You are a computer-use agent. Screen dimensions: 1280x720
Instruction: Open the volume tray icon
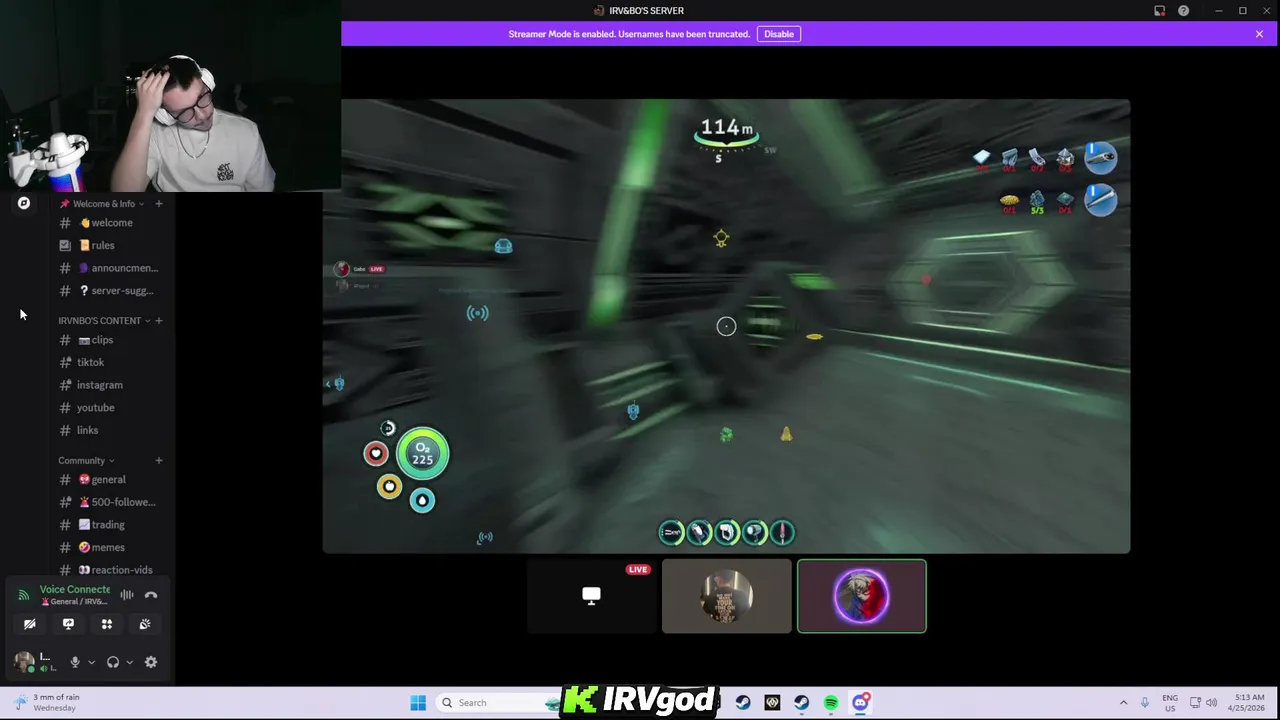tap(1212, 703)
